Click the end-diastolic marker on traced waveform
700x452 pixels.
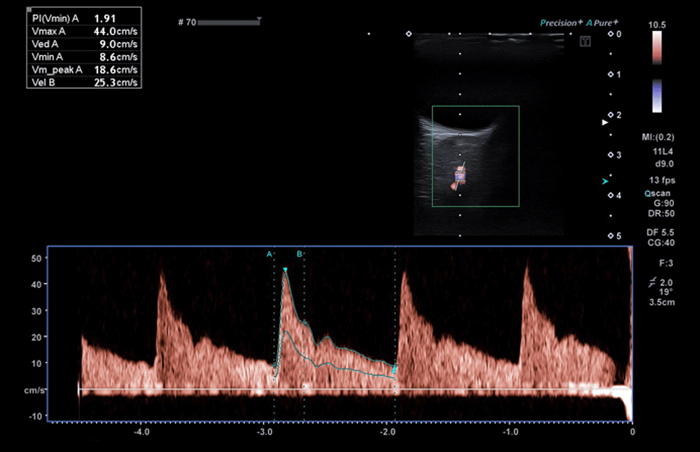click(x=394, y=369)
